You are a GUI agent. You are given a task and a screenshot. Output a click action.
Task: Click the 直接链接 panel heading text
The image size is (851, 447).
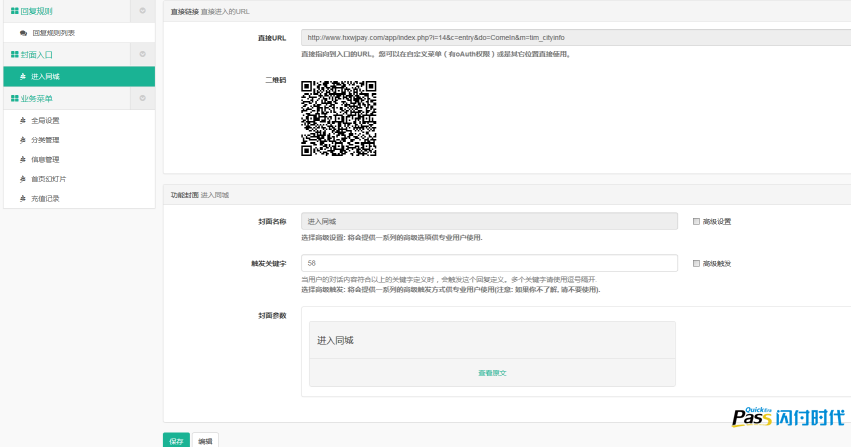tap(185, 11)
